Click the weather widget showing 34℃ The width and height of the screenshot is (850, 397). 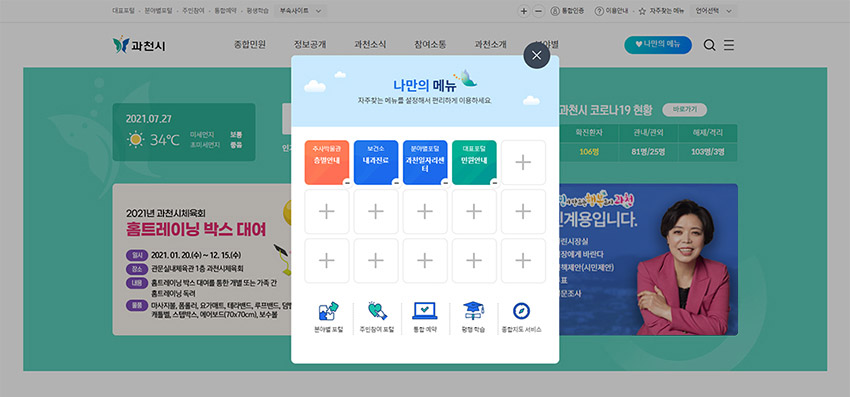[x=184, y=132]
